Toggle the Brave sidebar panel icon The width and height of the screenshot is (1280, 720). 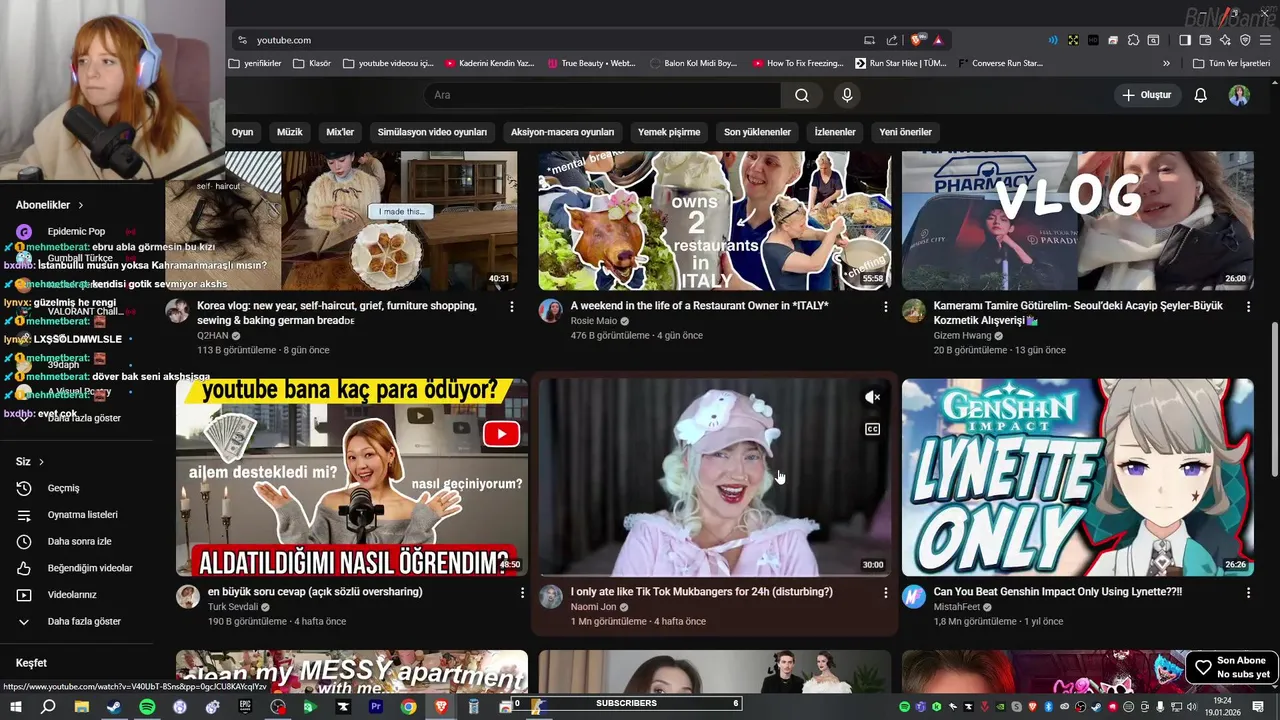(1185, 40)
